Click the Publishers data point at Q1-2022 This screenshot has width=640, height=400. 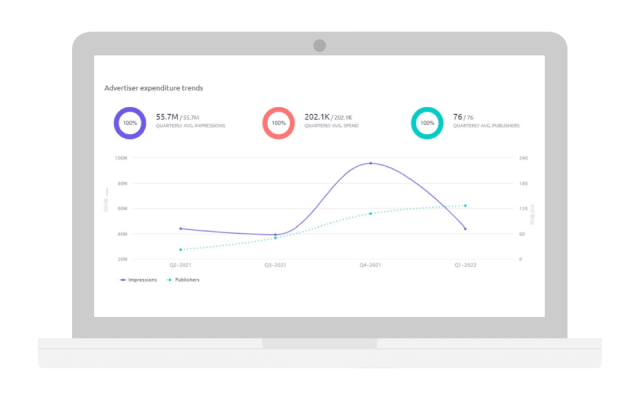[465, 206]
